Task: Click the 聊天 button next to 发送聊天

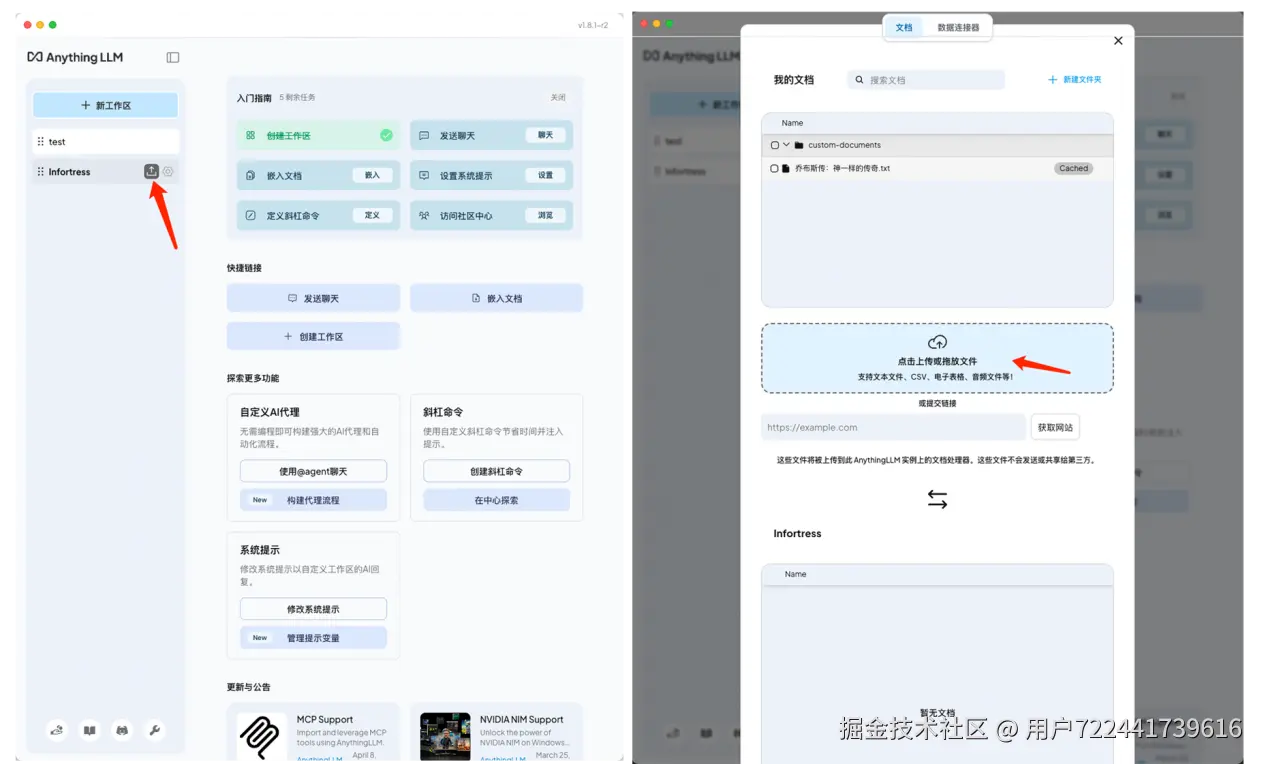Action: pyautogui.click(x=545, y=135)
